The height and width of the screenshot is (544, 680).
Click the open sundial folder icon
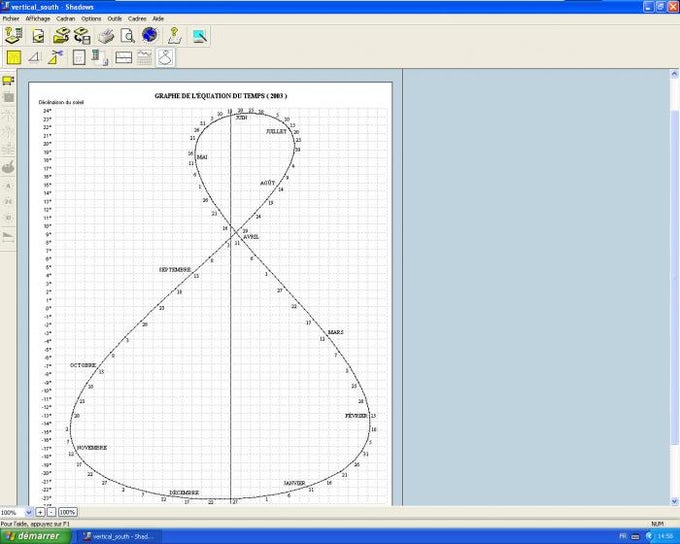coord(61,36)
